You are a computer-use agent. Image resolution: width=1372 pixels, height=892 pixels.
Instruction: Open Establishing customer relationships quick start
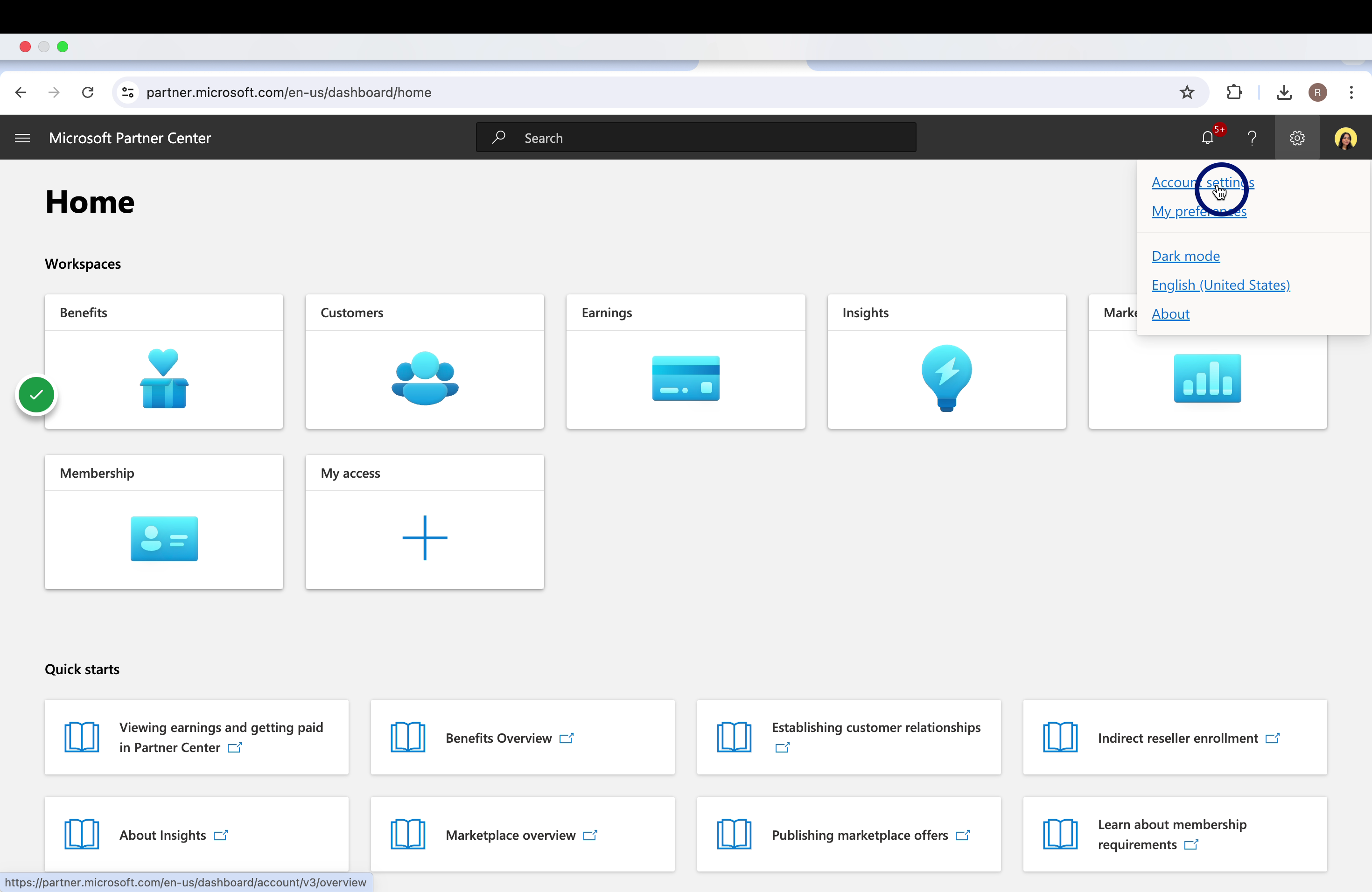(848, 737)
